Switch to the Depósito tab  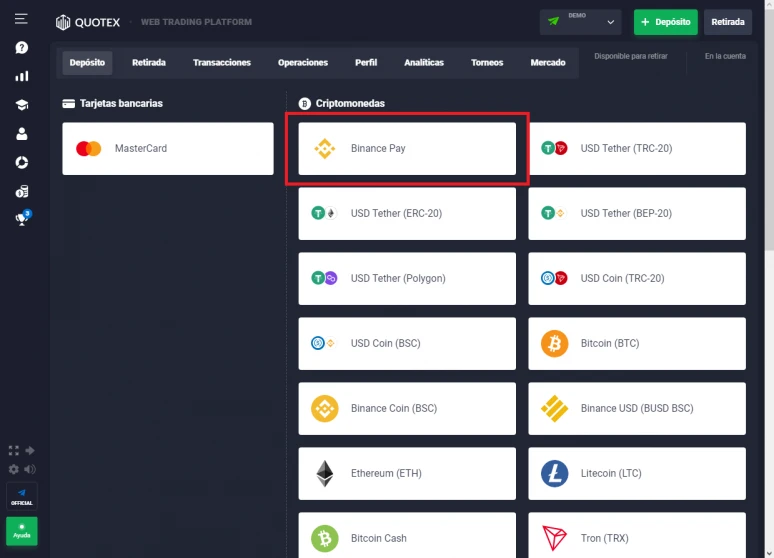tap(87, 63)
